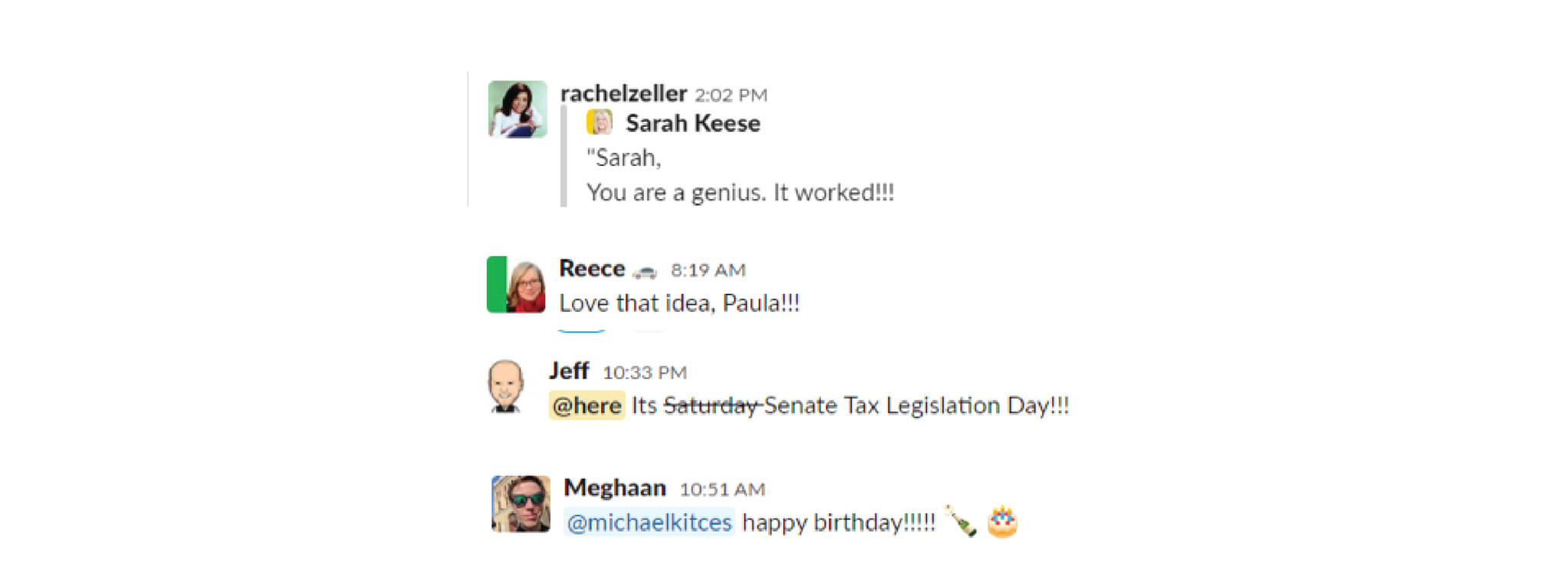
Task: Click Jeff's cartoon avatar
Action: pos(506,386)
